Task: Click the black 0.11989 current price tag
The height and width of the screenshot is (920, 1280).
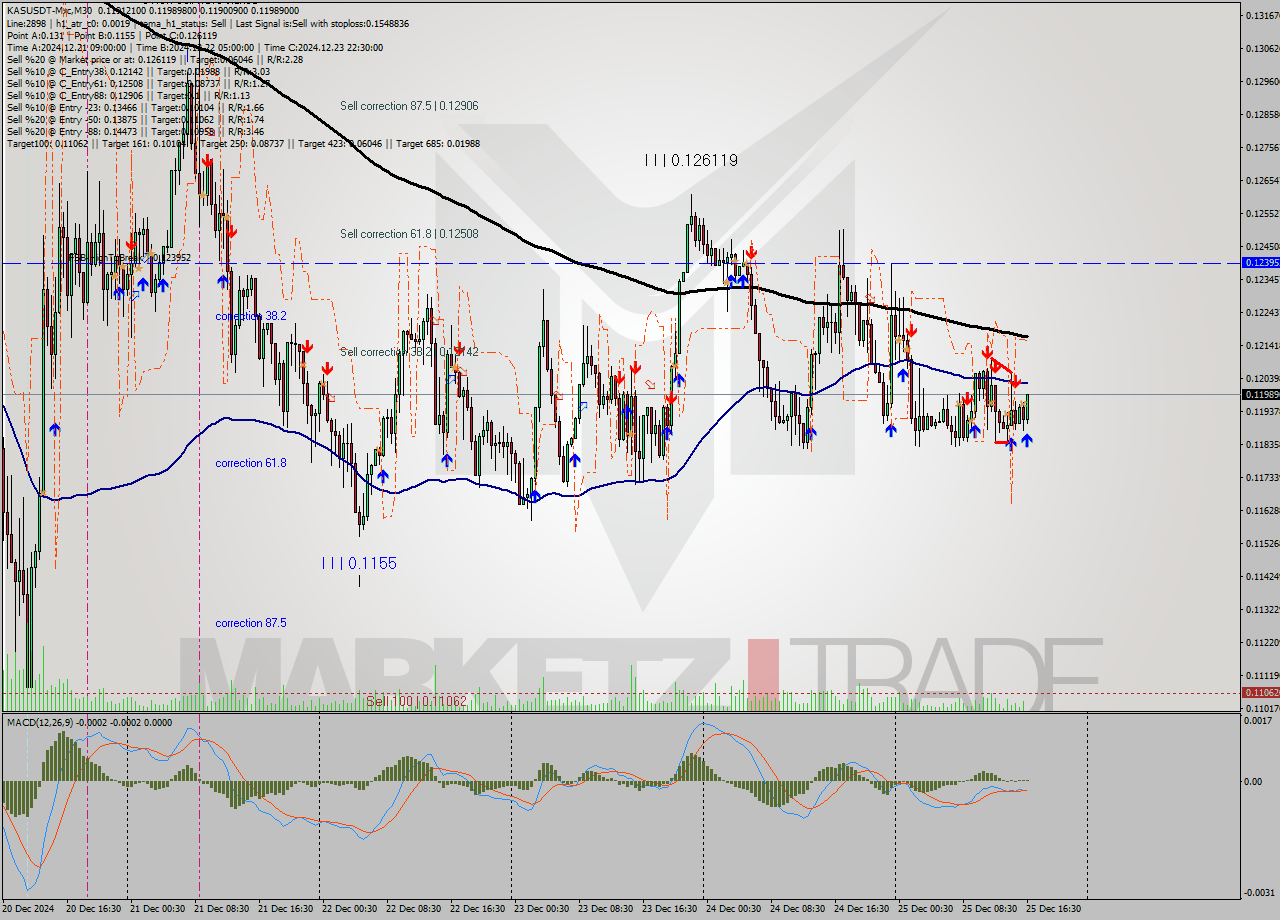Action: tap(1259, 394)
